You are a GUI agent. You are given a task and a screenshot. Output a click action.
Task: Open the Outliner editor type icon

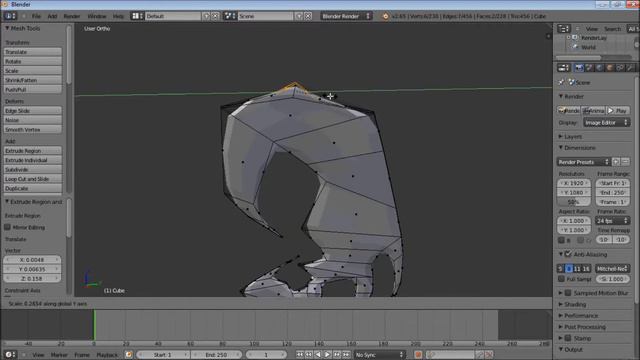click(x=564, y=29)
